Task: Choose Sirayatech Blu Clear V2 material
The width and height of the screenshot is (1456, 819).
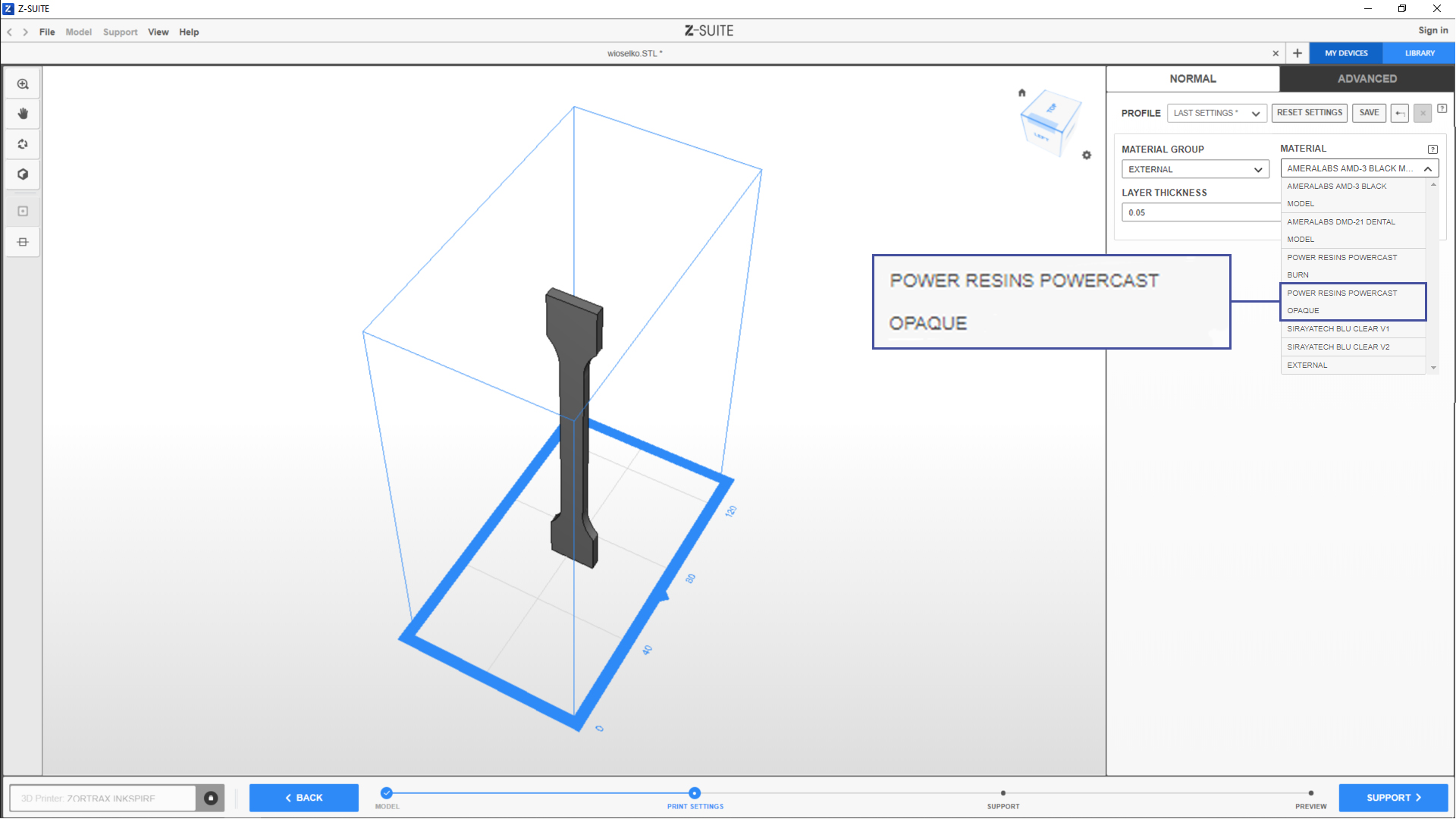Action: 1338,347
